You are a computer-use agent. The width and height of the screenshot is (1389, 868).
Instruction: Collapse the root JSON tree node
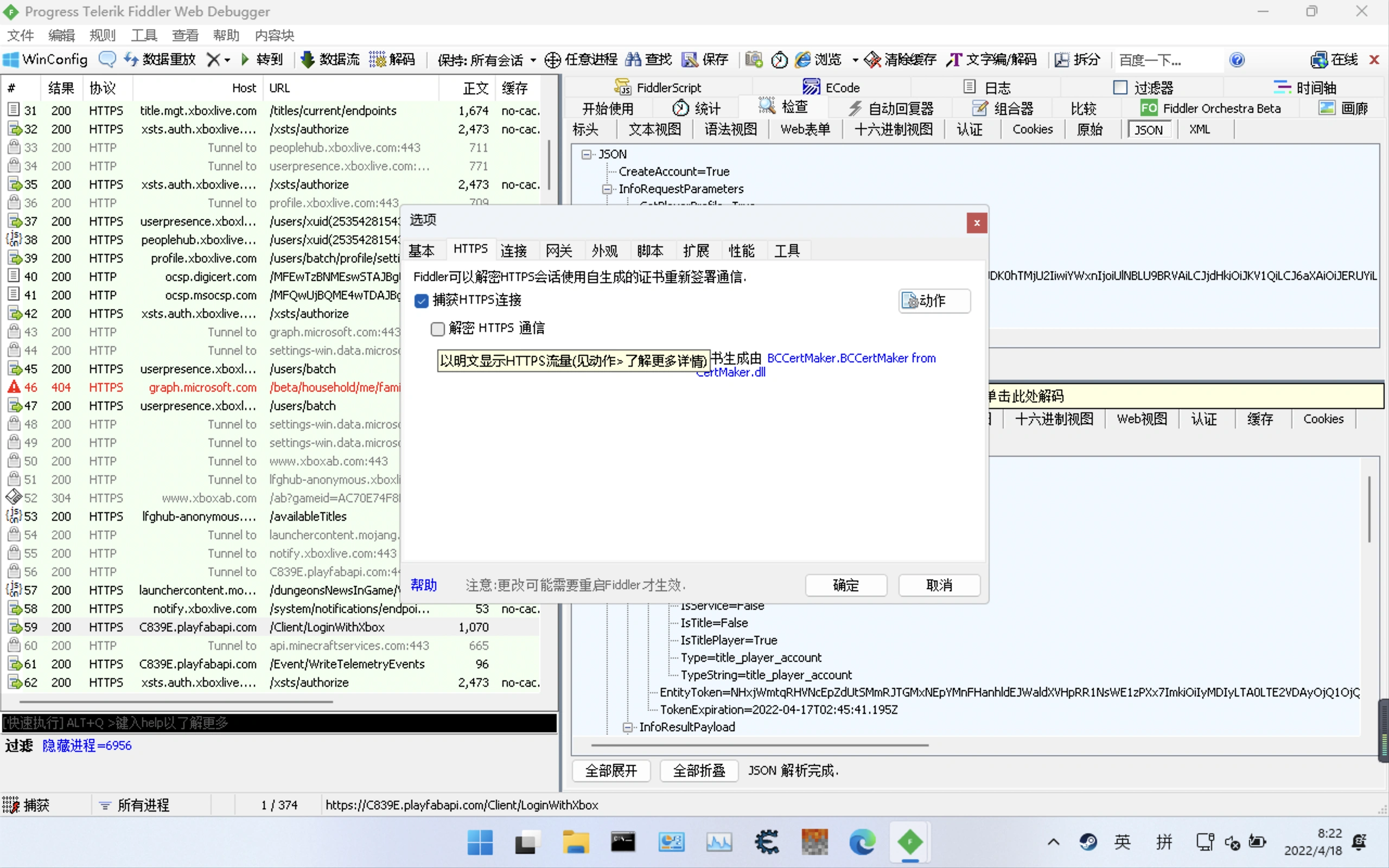586,154
